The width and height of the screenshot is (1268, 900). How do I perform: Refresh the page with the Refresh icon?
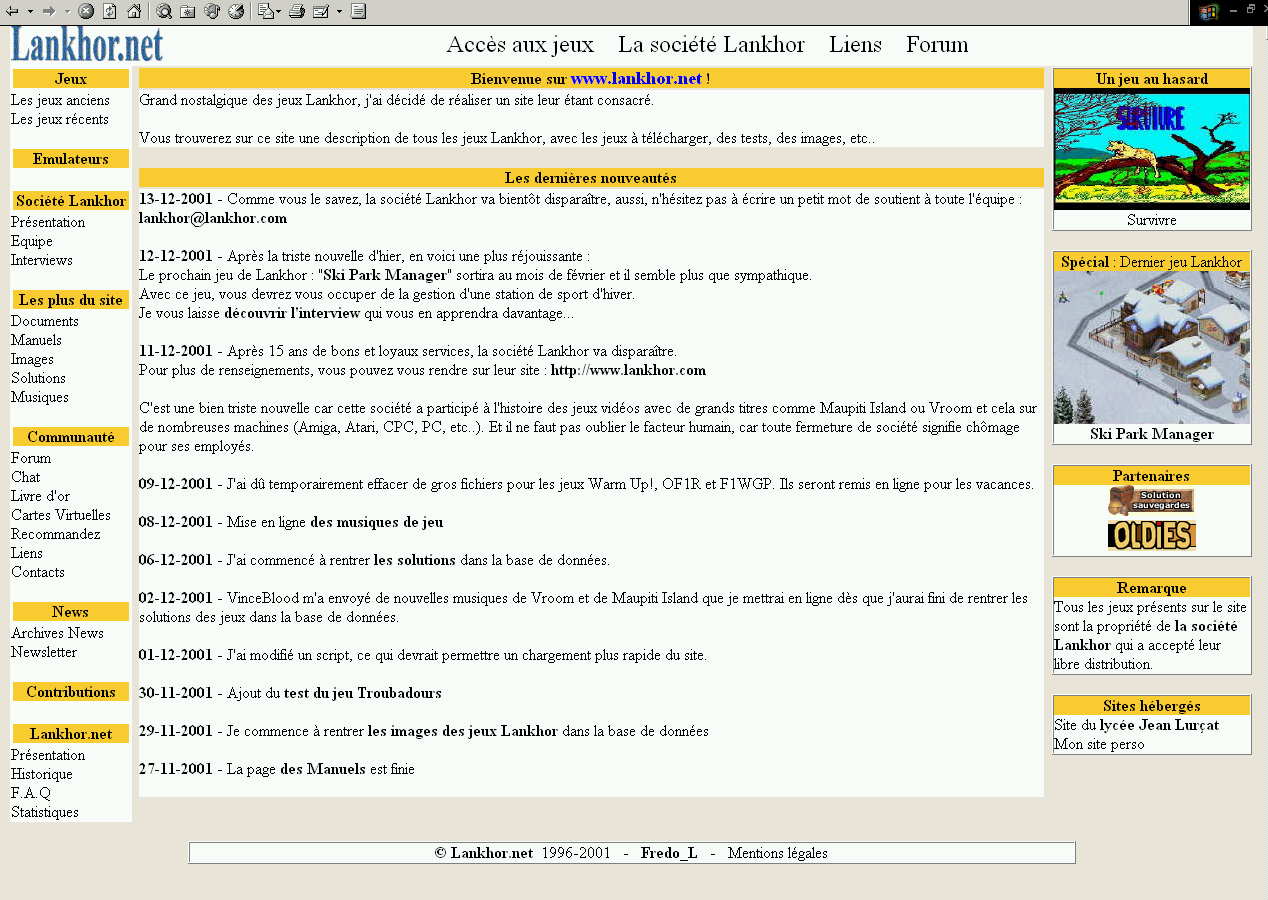point(109,12)
